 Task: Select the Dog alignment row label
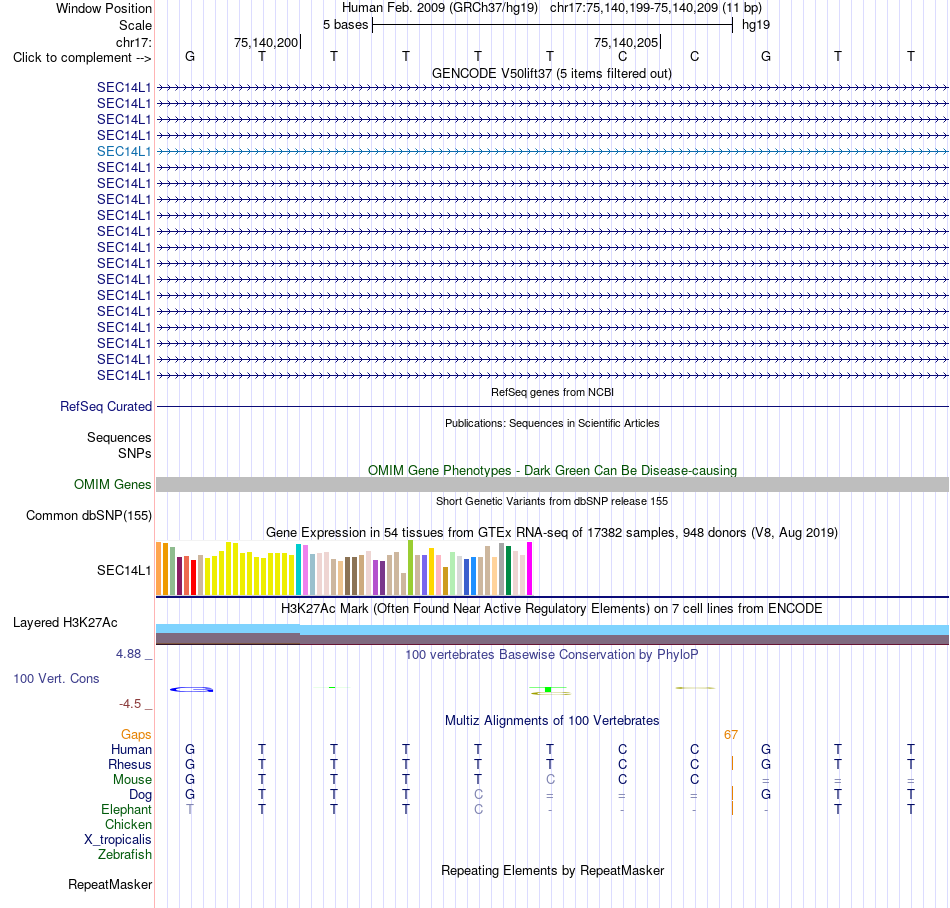pos(140,795)
